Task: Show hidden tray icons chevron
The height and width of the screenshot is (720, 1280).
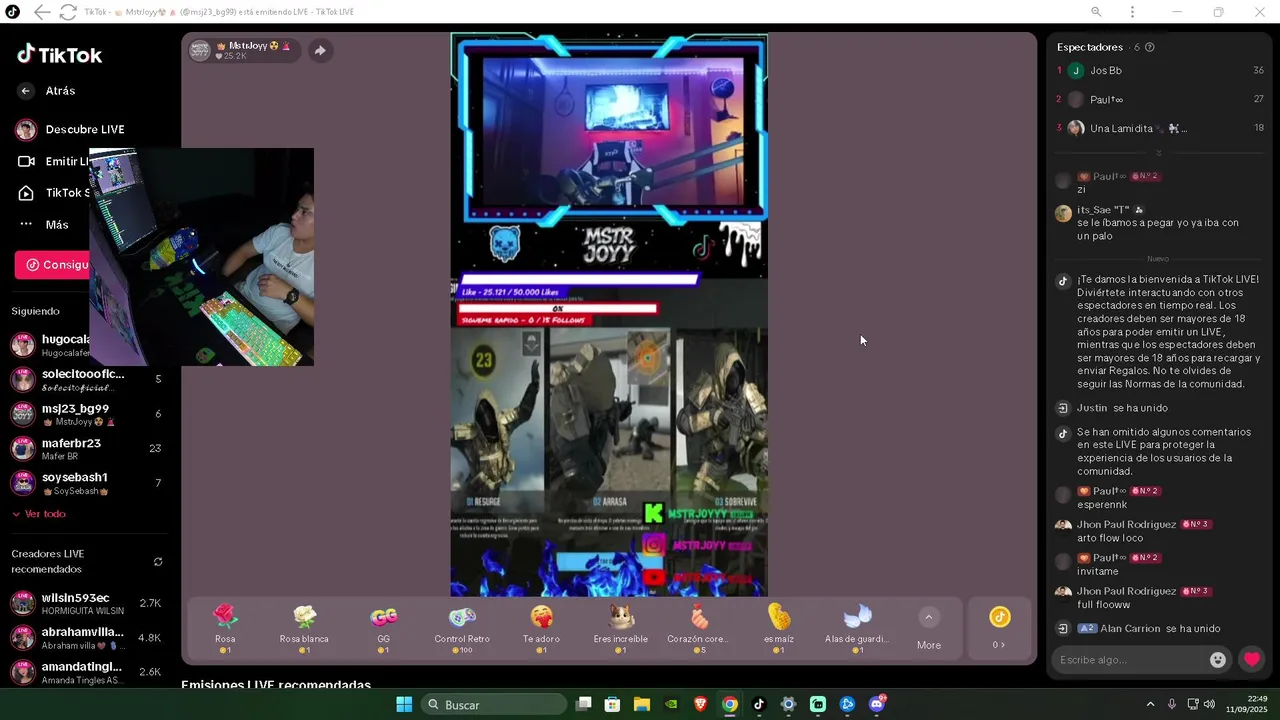Action: click(x=1150, y=705)
